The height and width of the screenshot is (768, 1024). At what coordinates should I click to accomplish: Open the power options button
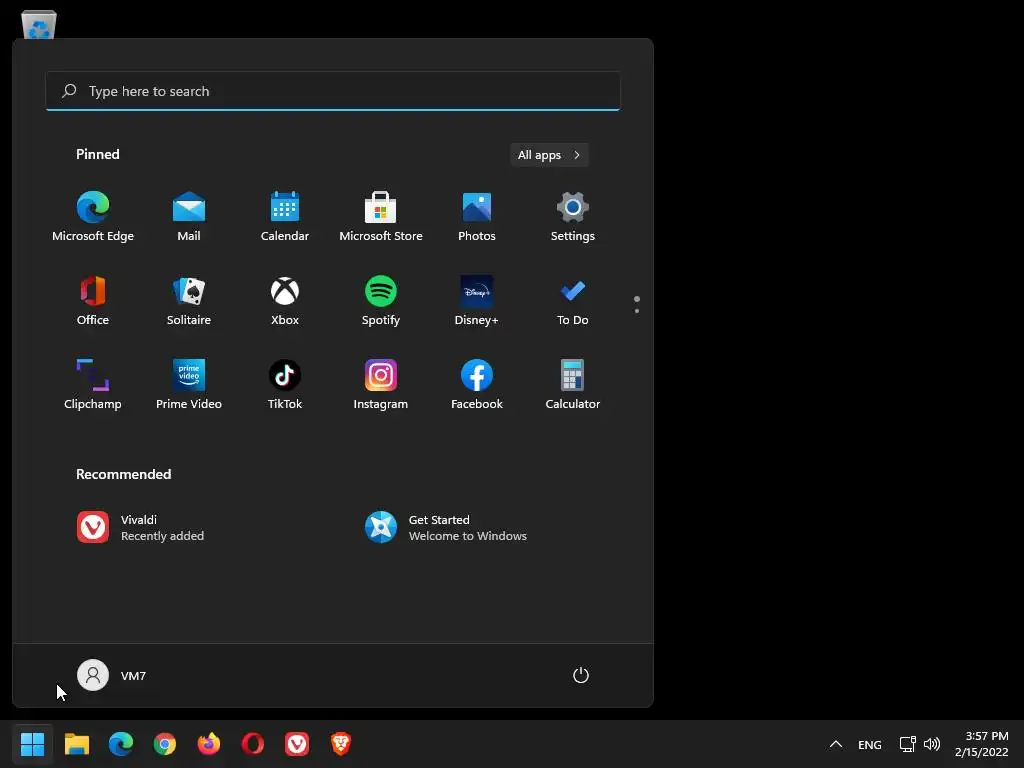[581, 675]
